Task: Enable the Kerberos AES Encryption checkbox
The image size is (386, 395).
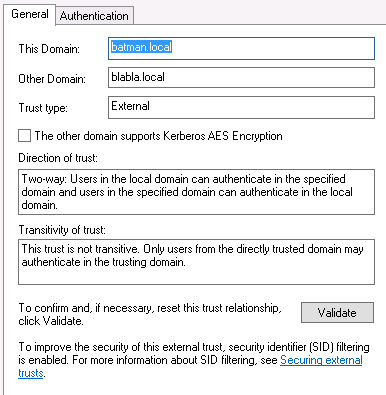Action: tap(24, 136)
